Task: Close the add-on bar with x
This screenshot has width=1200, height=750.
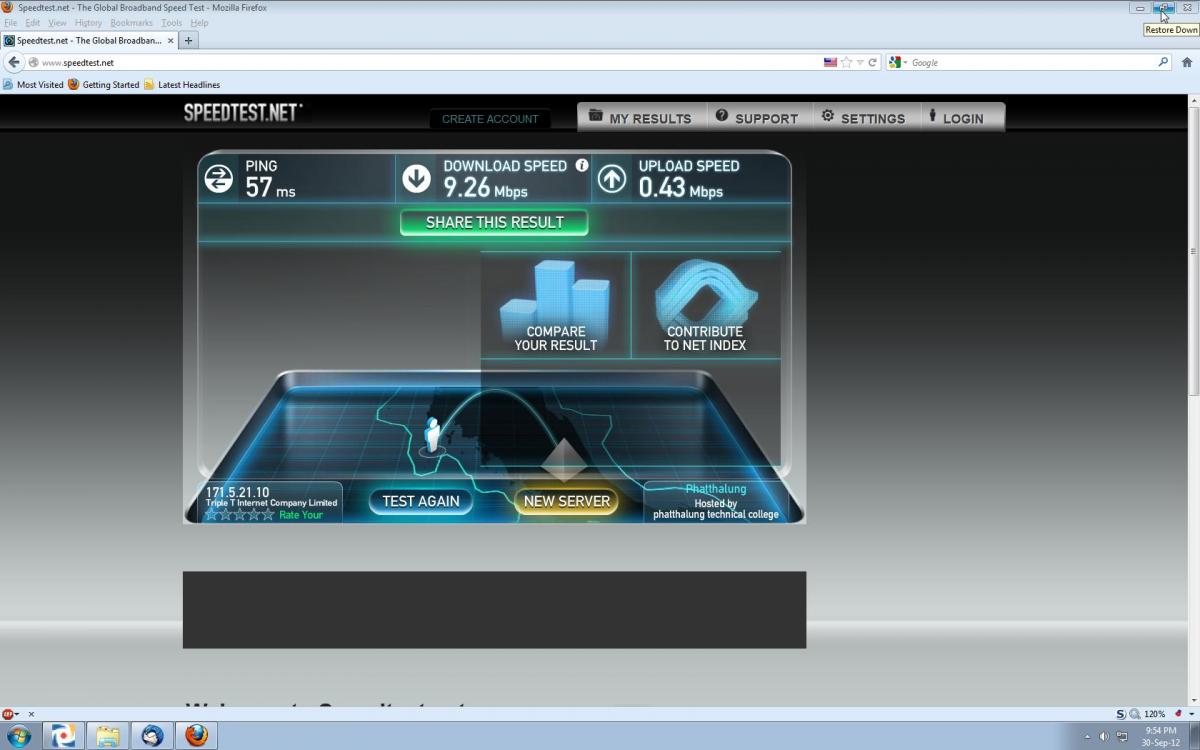Action: point(30,714)
